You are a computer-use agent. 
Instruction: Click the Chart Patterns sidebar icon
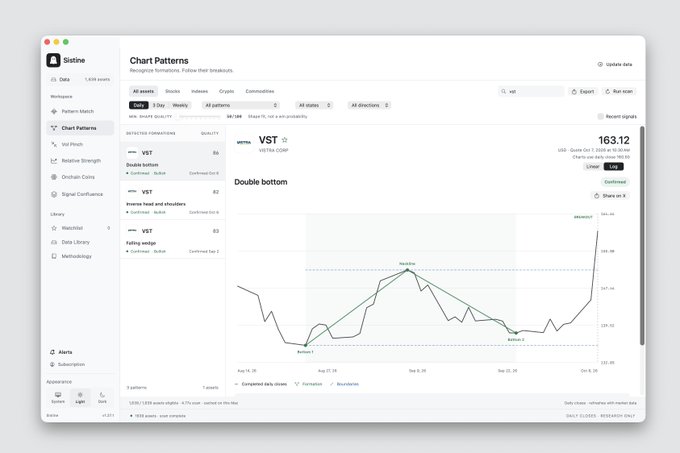point(54,128)
